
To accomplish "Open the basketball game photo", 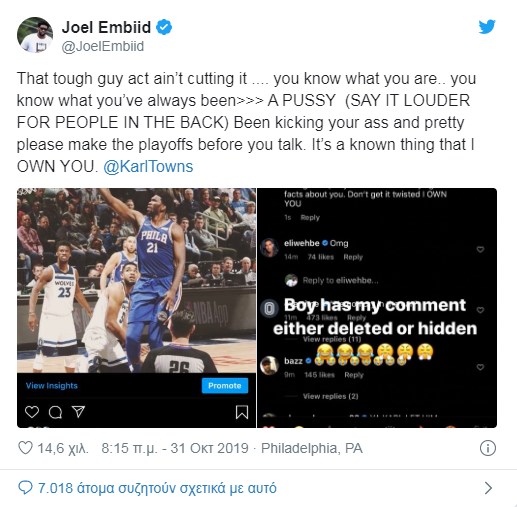I will (136, 280).
